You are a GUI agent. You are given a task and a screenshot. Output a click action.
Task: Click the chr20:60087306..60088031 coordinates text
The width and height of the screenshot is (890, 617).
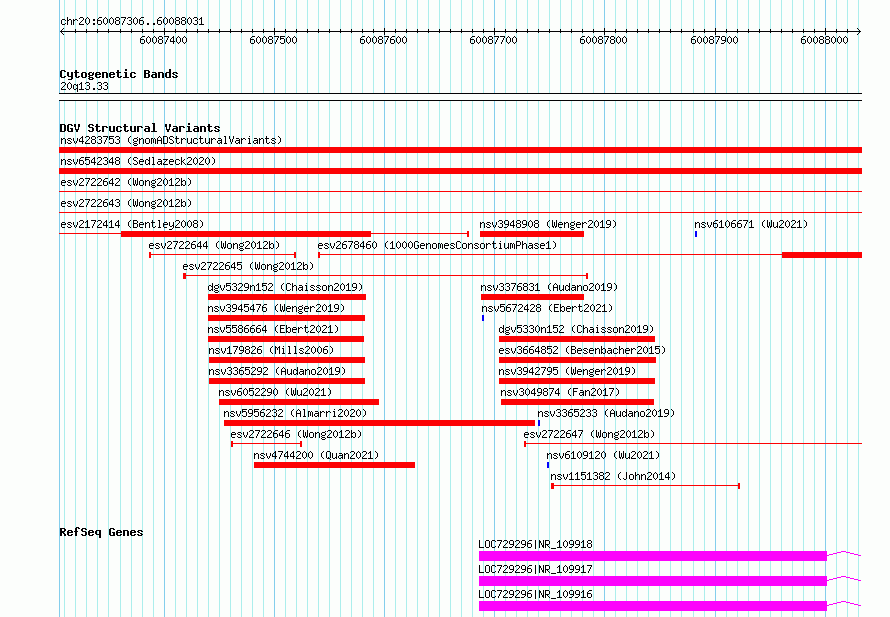click(132, 21)
